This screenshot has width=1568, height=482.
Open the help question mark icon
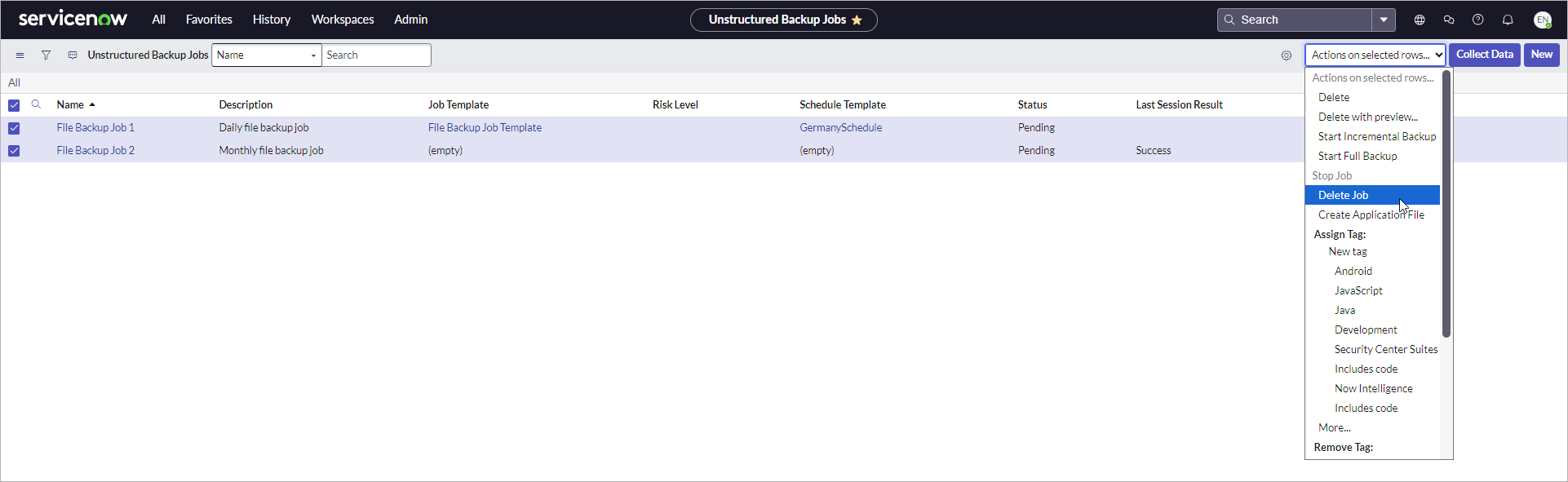click(x=1478, y=20)
